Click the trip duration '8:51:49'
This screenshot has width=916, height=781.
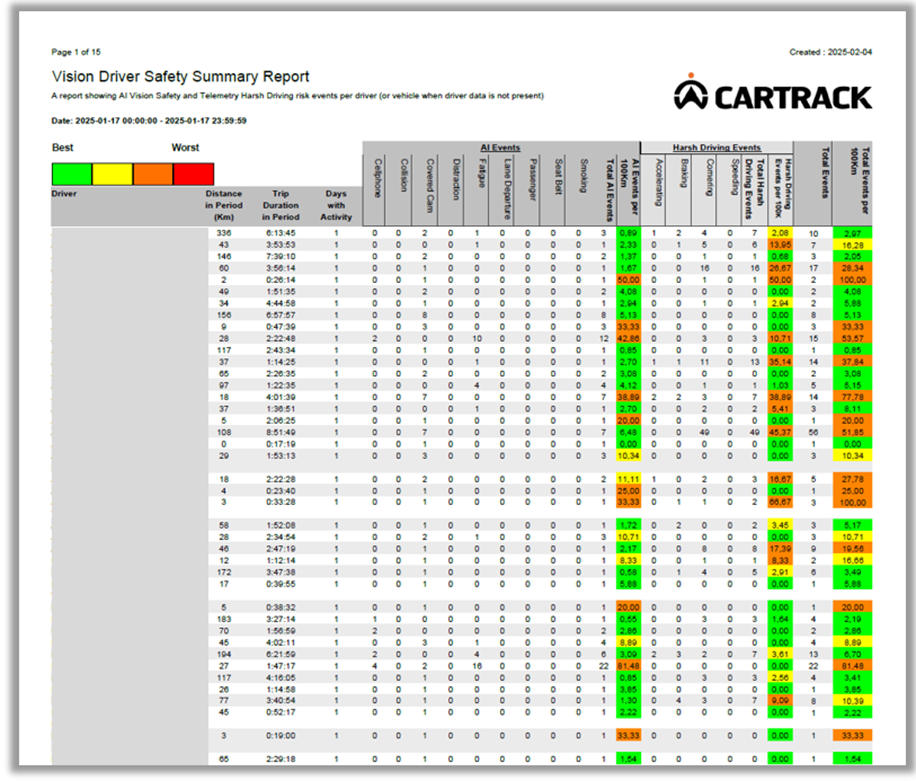coord(280,432)
